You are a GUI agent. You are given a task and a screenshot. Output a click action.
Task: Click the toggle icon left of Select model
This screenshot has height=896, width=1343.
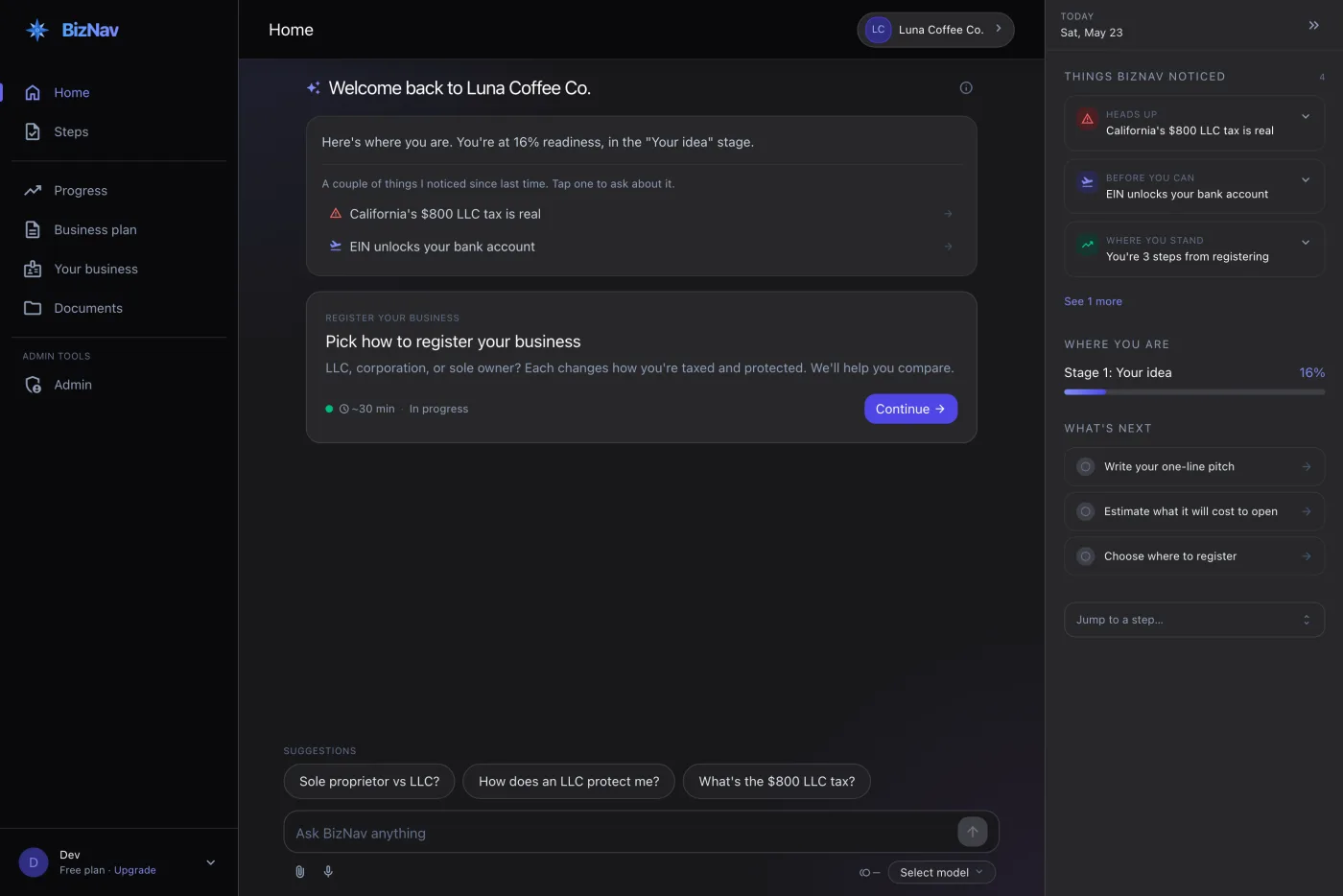(x=869, y=873)
